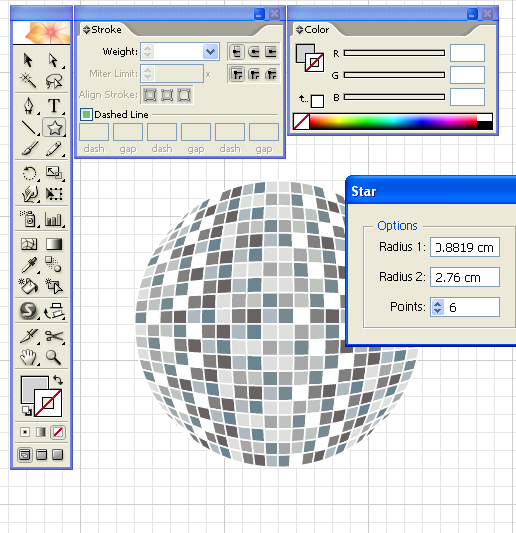Image resolution: width=516 pixels, height=533 pixels.
Task: Open the stroke Weight dropdown
Action: click(x=211, y=52)
